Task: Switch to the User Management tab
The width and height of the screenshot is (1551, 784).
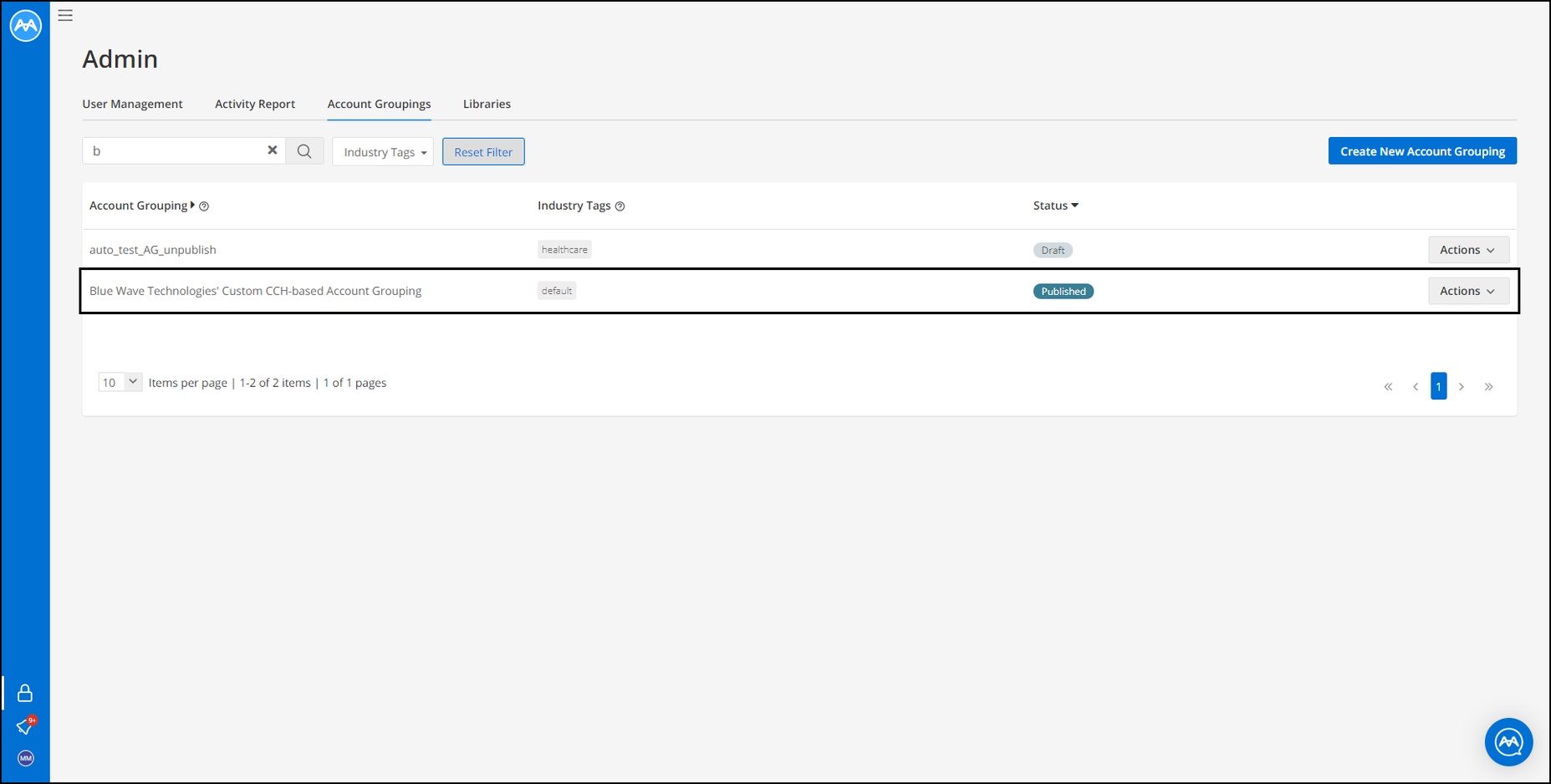Action: 132,104
